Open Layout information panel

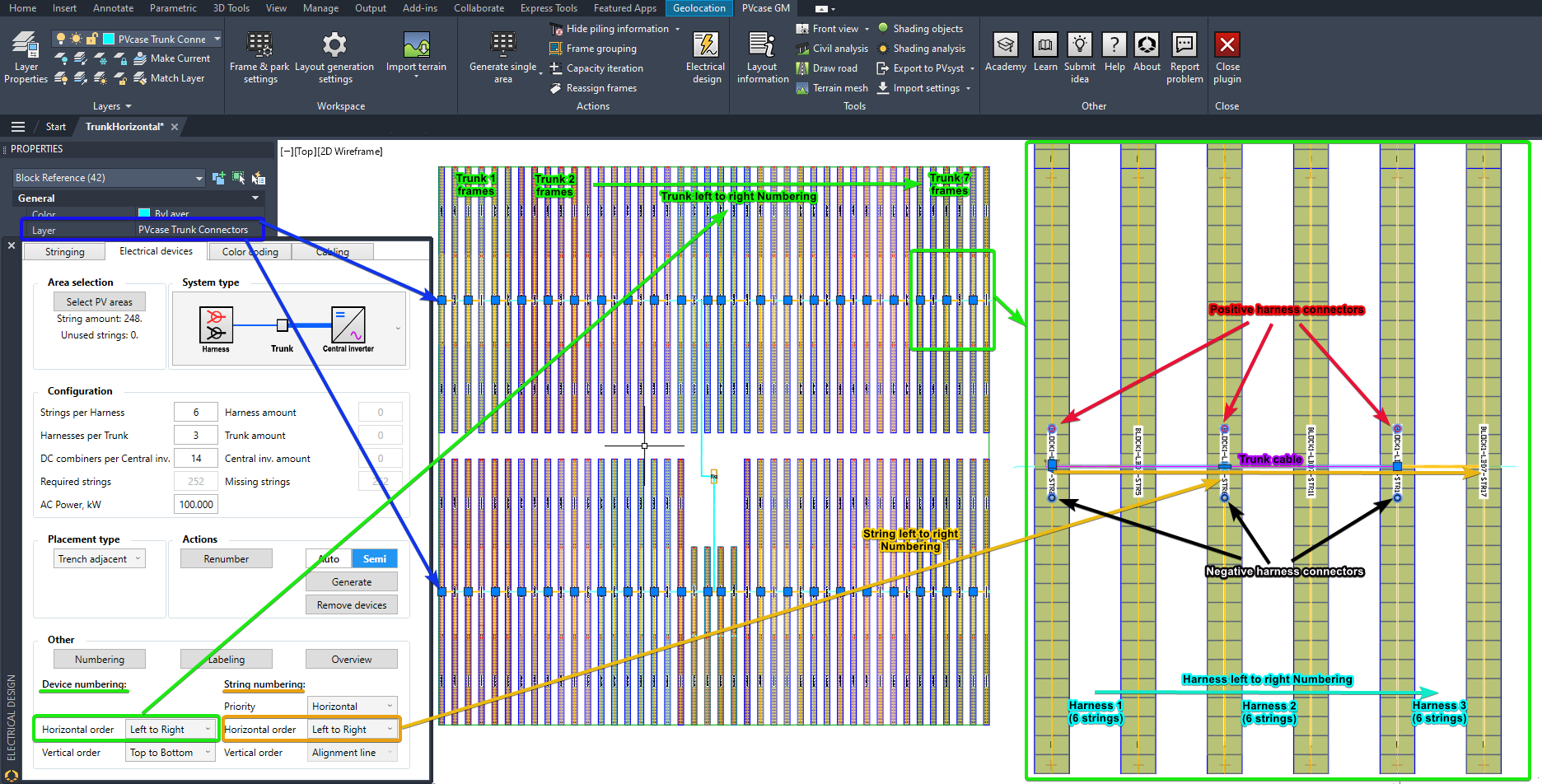762,58
